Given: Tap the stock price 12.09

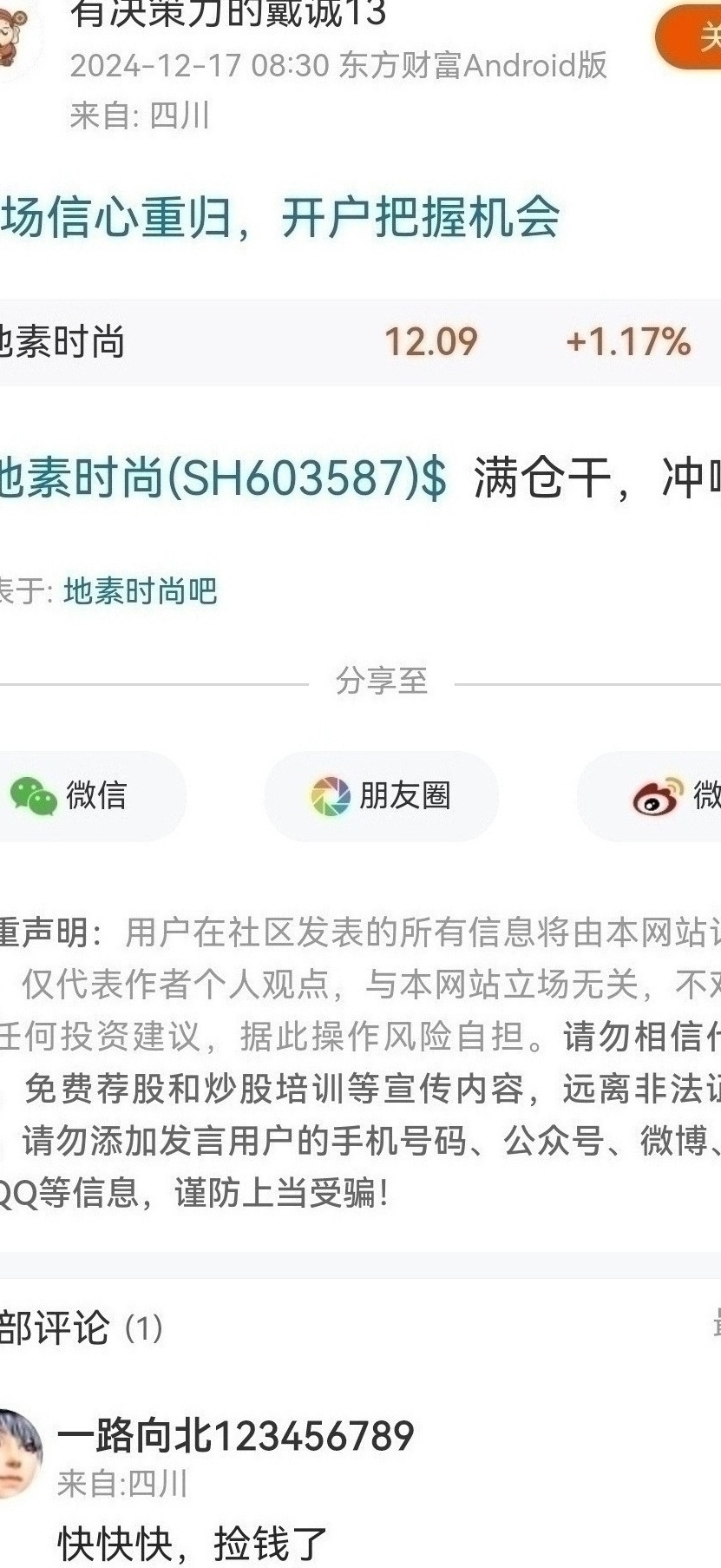Looking at the screenshot, I should click(431, 342).
